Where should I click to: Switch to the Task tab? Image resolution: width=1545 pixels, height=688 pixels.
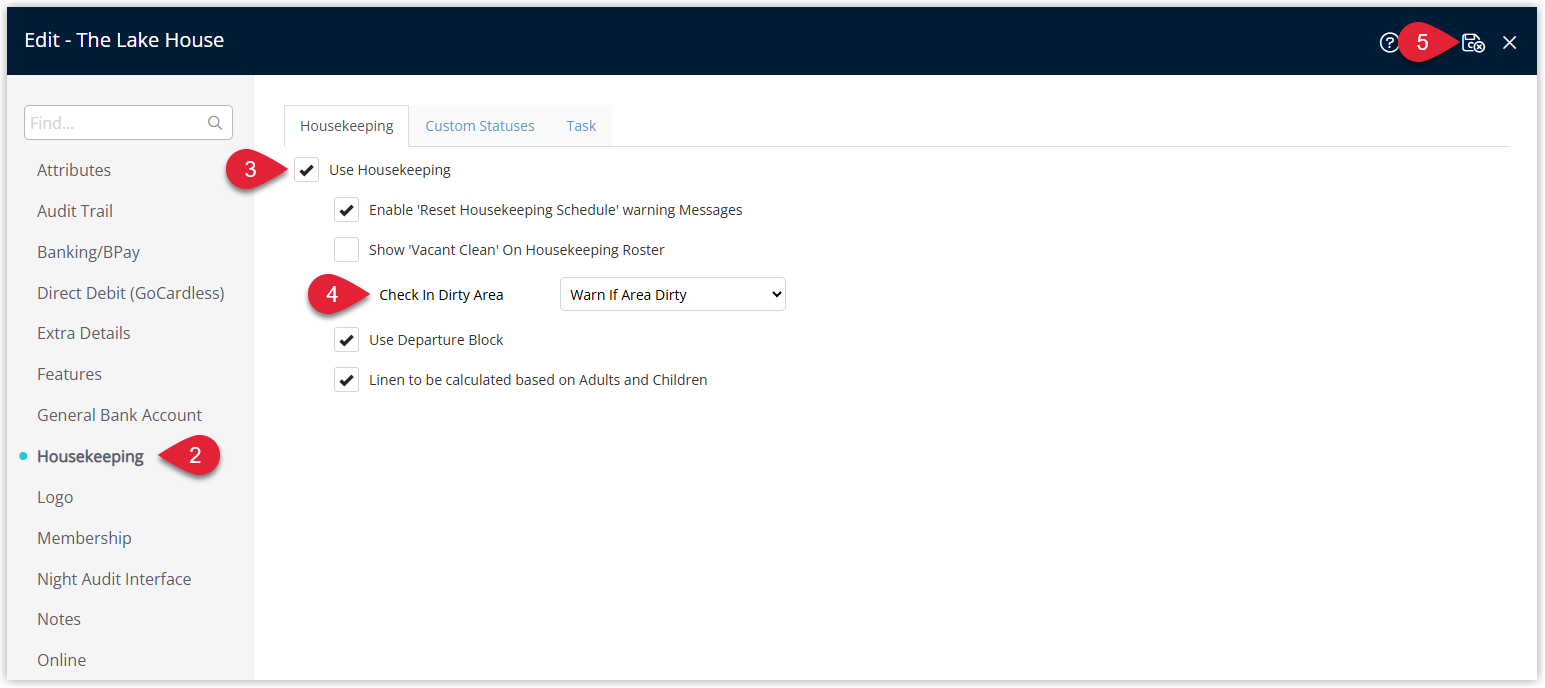581,126
